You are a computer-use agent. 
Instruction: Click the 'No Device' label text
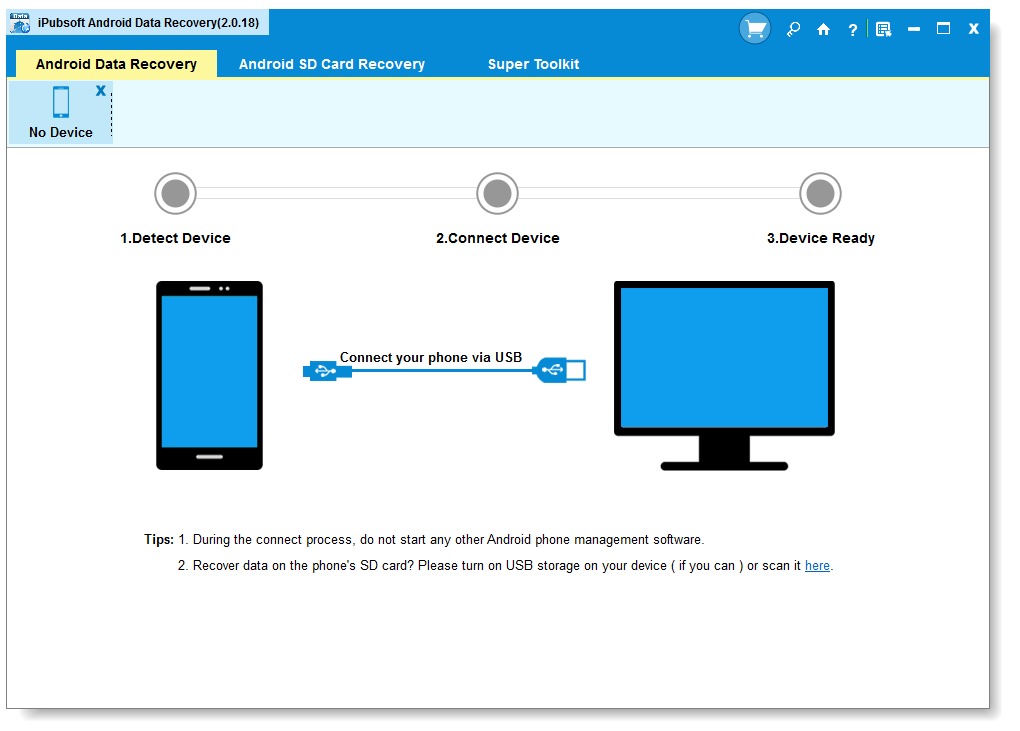(60, 132)
